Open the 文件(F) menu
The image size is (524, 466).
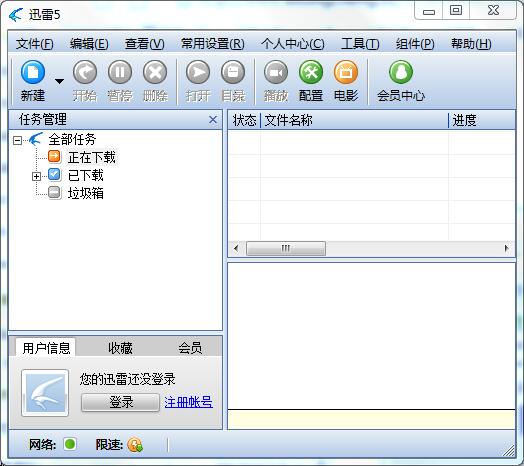pos(34,44)
